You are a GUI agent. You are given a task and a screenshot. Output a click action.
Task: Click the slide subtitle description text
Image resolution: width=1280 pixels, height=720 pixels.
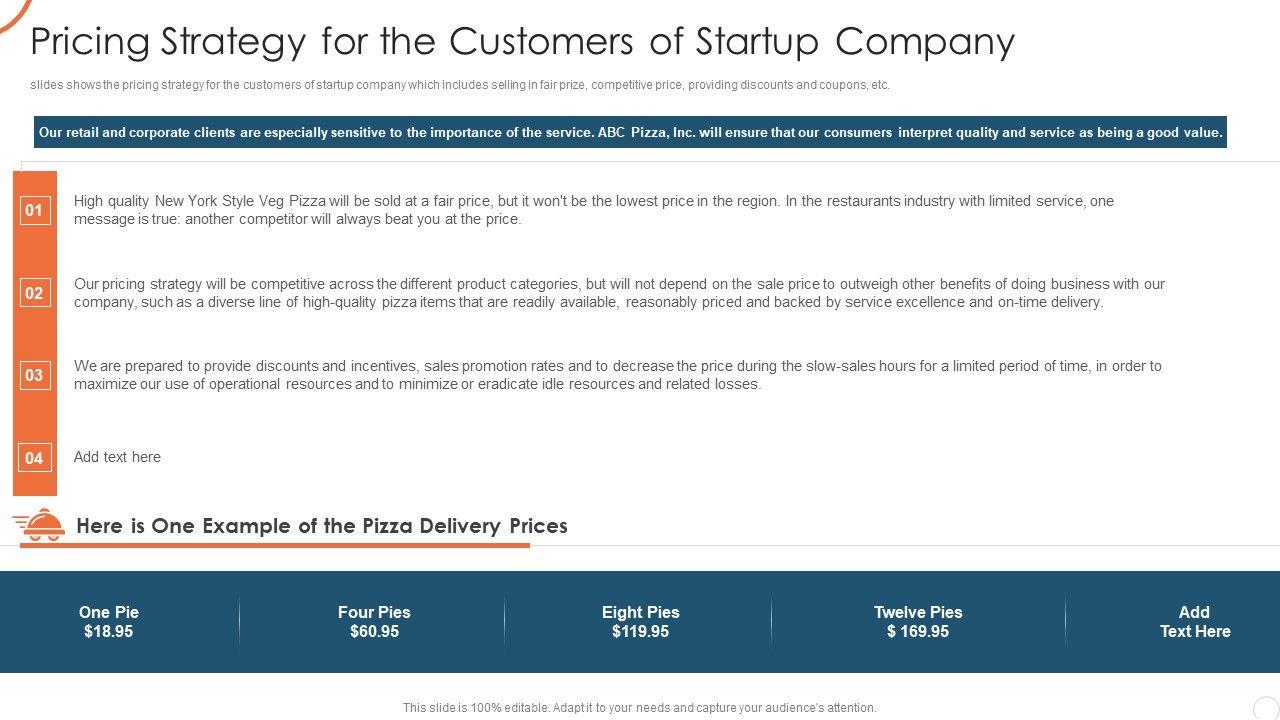460,85
